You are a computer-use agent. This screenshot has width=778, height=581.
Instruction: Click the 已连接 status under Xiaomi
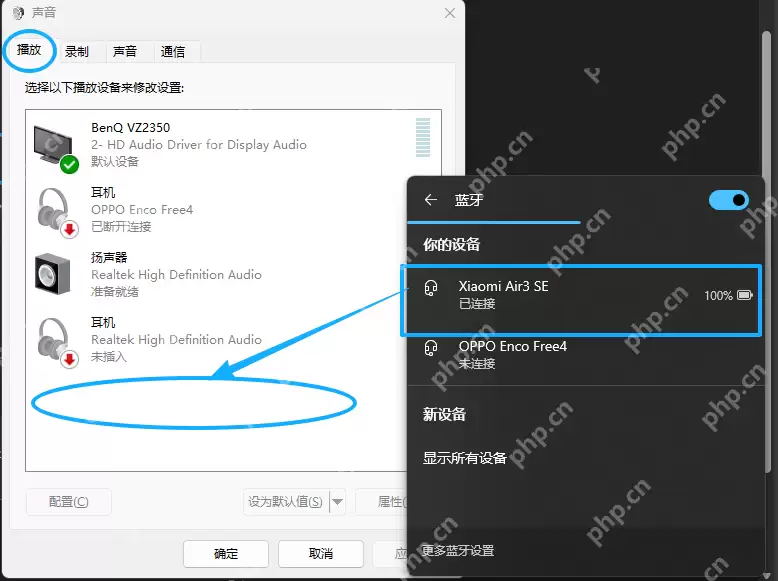pos(477,304)
